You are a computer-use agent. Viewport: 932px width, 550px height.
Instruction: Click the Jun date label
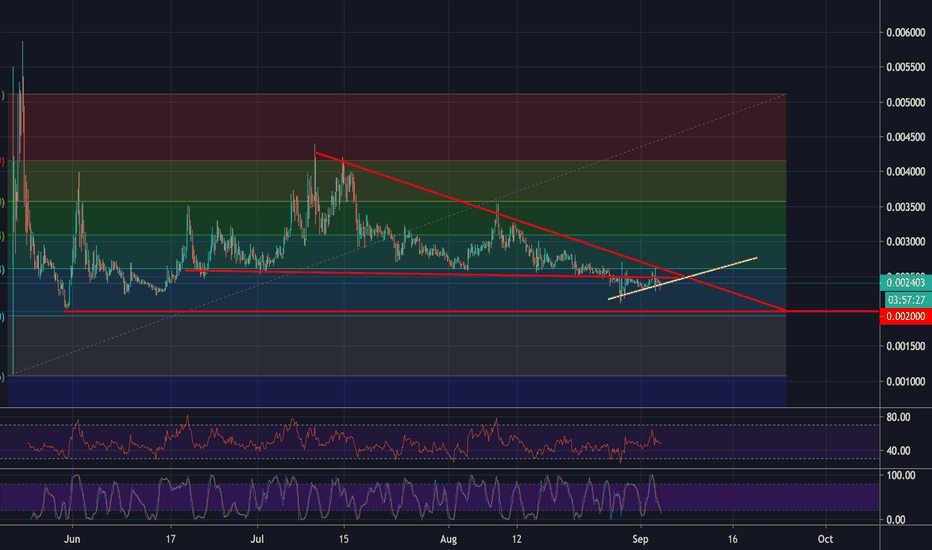click(x=72, y=539)
